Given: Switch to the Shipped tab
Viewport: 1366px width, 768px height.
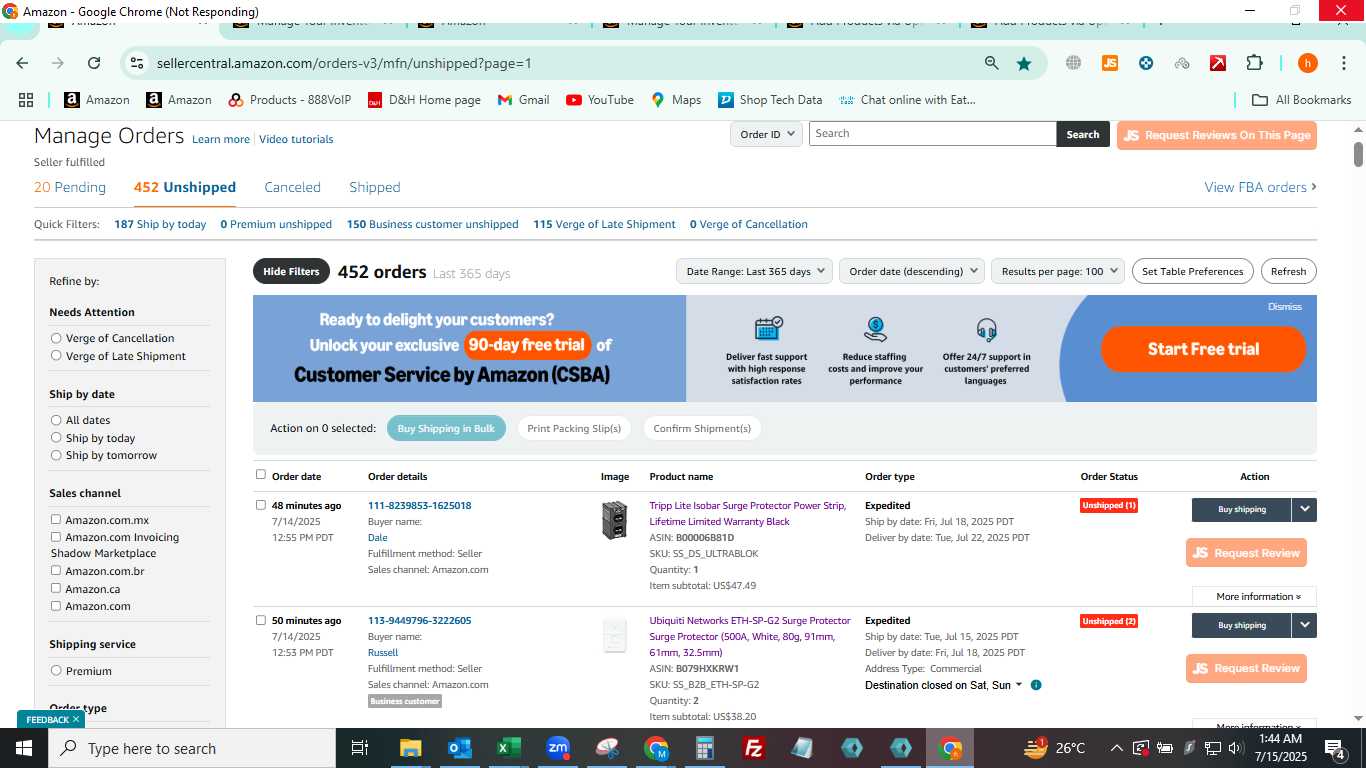Looking at the screenshot, I should pyautogui.click(x=375, y=187).
